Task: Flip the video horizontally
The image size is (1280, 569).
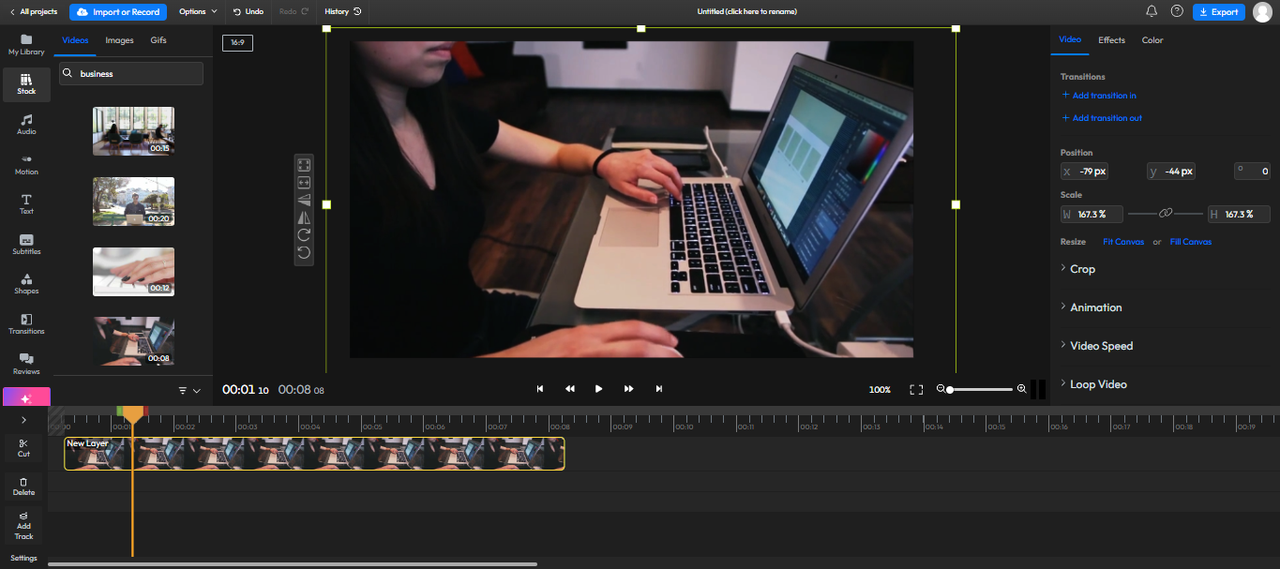Action: [x=305, y=217]
